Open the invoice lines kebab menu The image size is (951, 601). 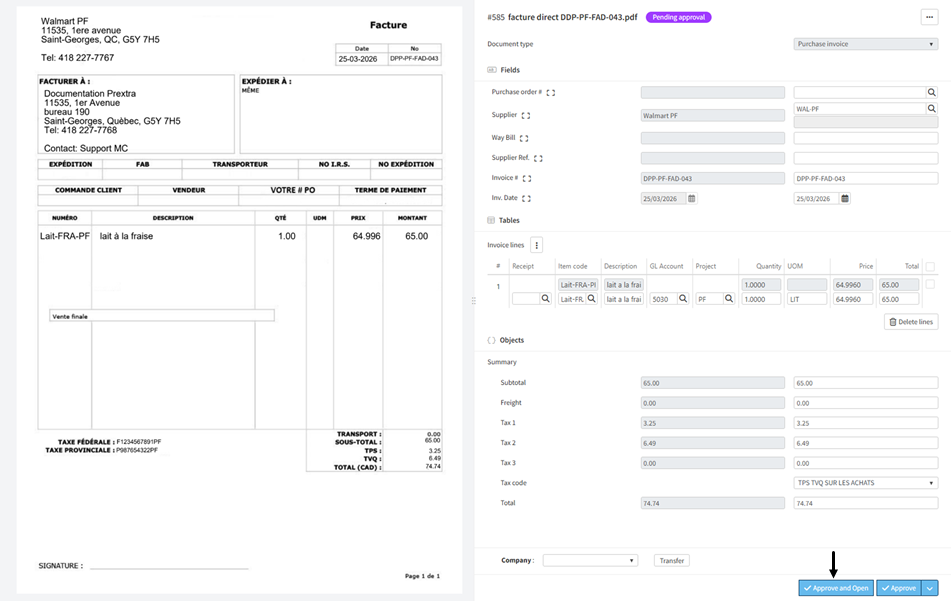tap(538, 246)
